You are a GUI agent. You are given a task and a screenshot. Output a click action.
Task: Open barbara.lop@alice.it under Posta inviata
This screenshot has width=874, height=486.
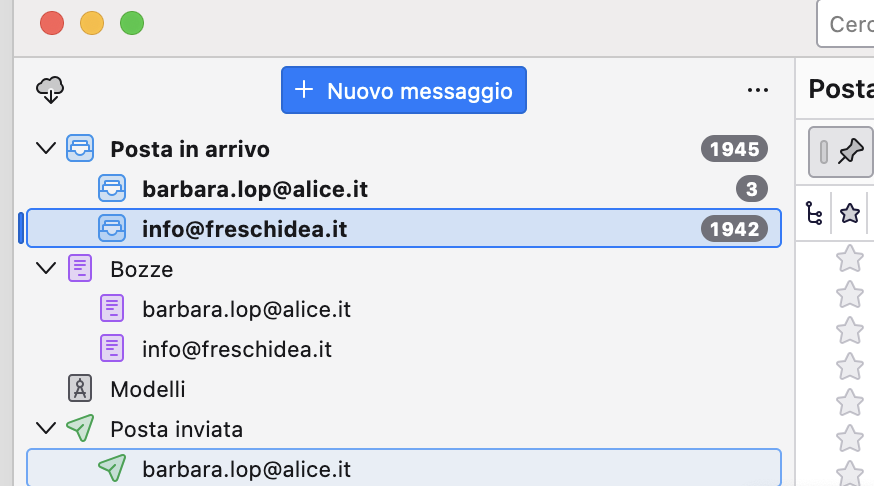246,469
